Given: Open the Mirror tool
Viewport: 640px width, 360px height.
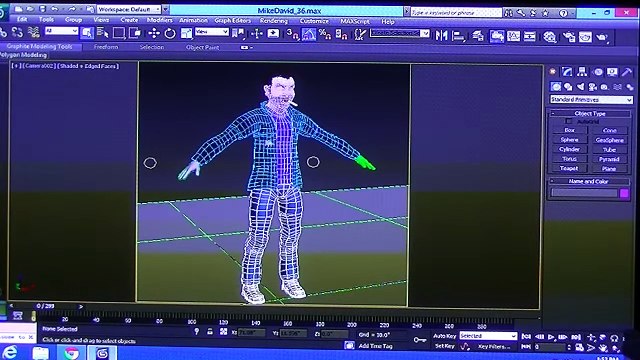Looking at the screenshot, I should [x=441, y=36].
